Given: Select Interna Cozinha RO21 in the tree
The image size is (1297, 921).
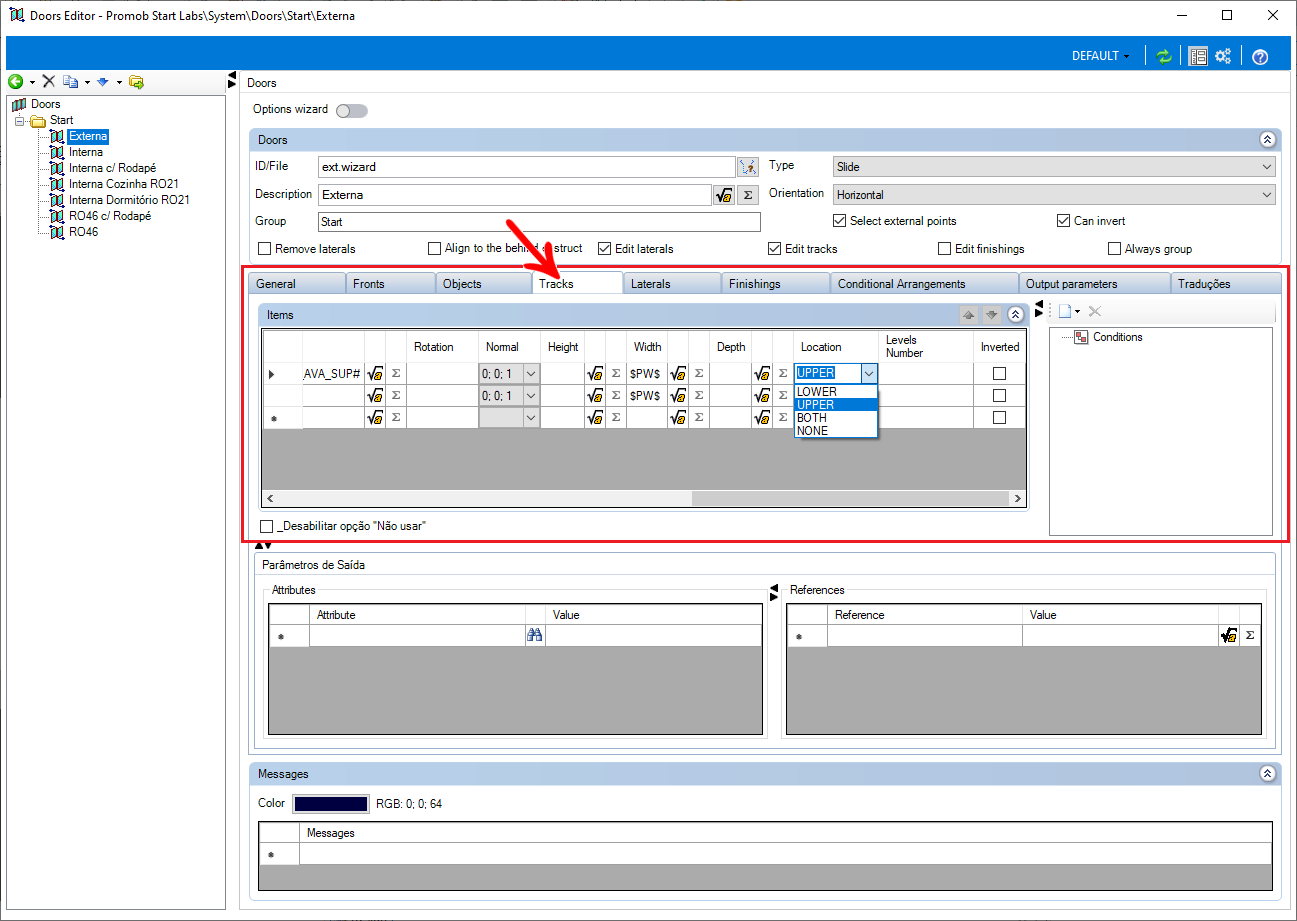Looking at the screenshot, I should pyautogui.click(x=124, y=184).
